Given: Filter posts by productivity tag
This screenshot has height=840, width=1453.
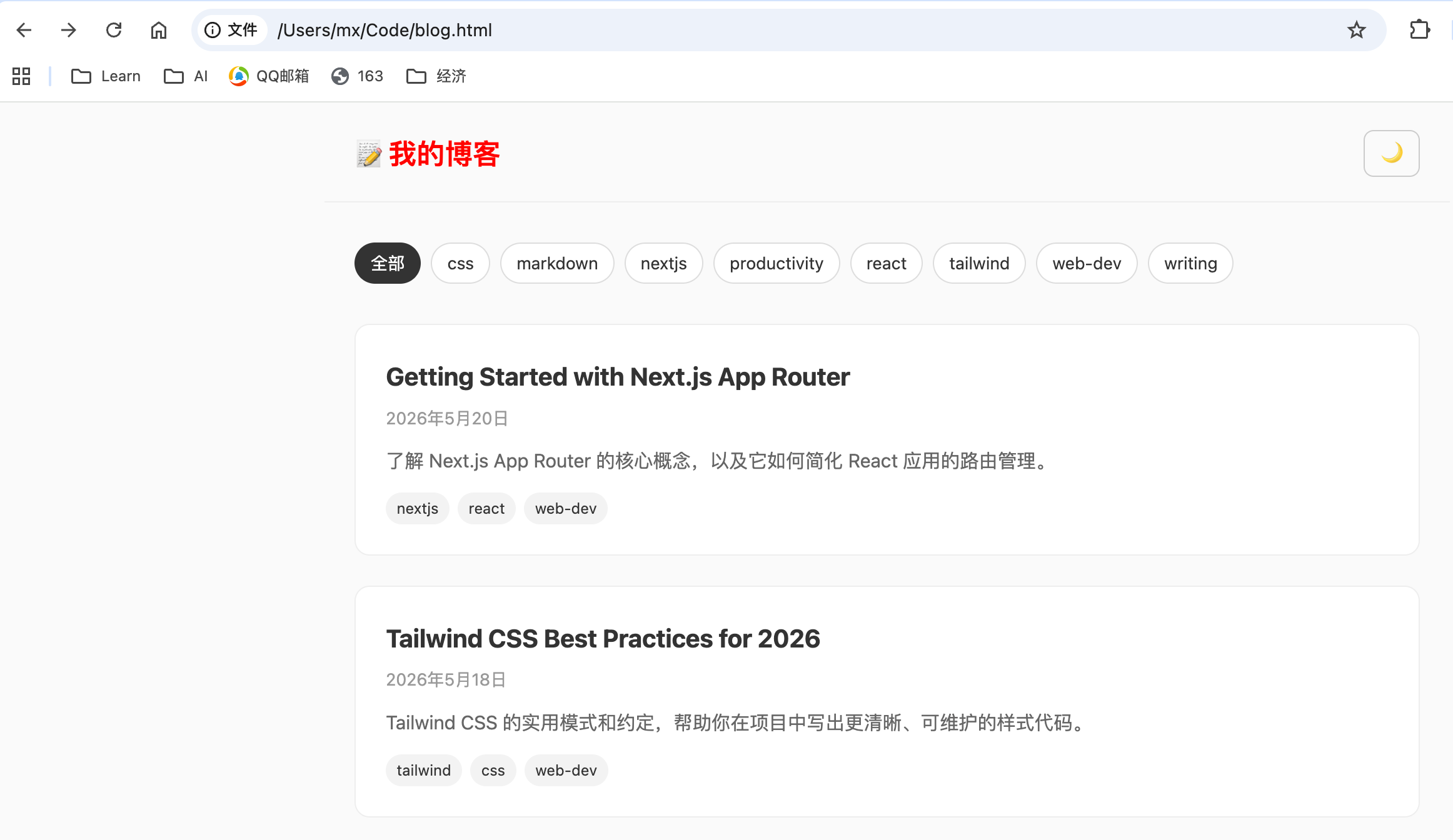Looking at the screenshot, I should (777, 263).
